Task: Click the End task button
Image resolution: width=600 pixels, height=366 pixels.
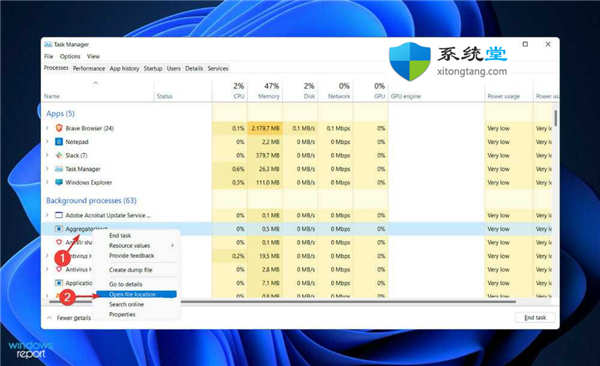Action: [535, 317]
